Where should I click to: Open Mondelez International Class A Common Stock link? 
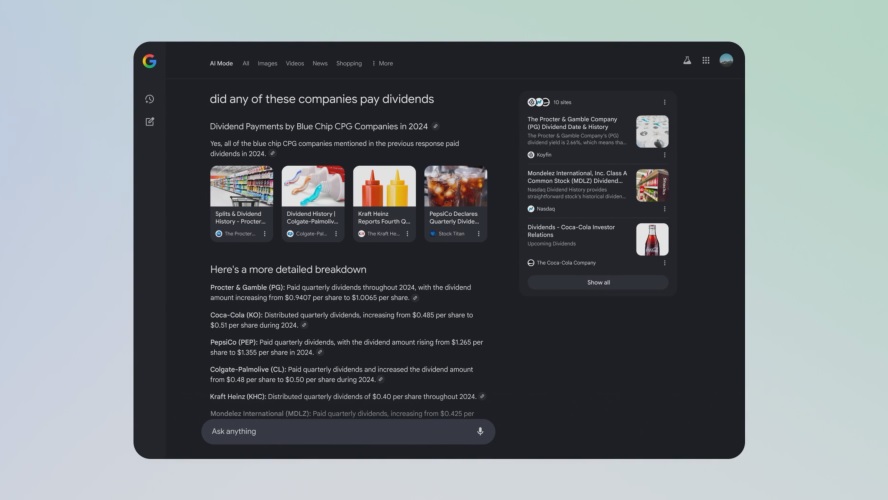pyautogui.click(x=577, y=177)
